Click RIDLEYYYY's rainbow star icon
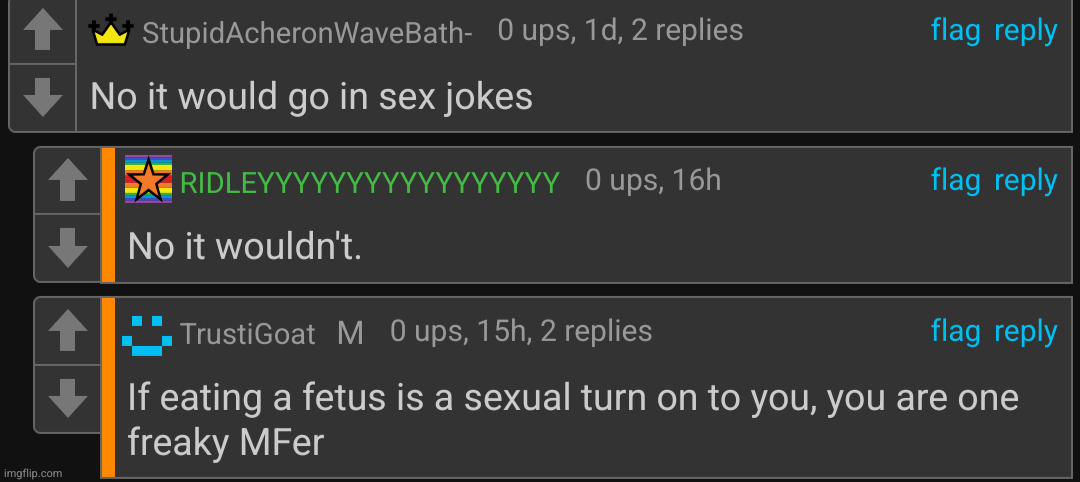Viewport: 1080px width, 482px height. [148, 180]
